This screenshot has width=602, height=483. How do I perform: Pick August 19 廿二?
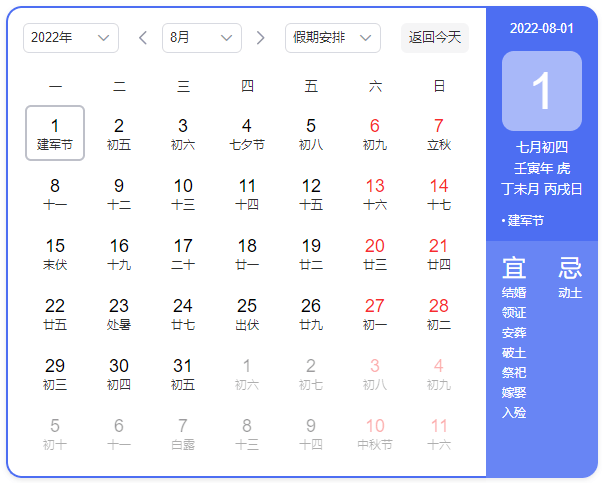(x=311, y=253)
